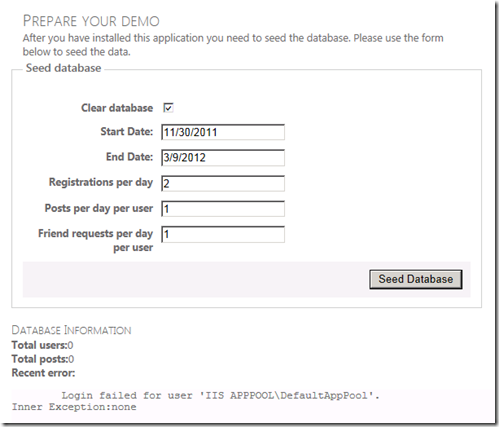
Task: Click the 'Clear database' label
Action: pos(117,108)
